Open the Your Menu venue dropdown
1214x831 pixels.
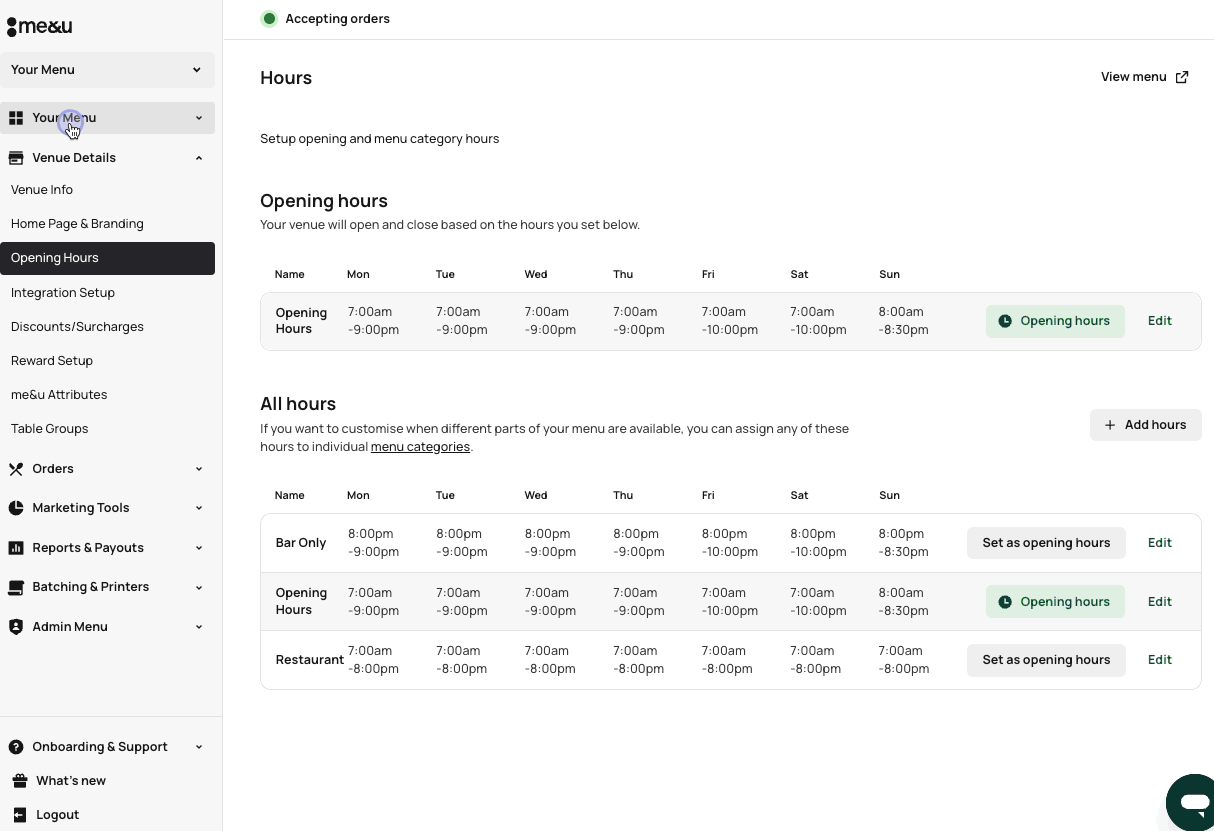(107, 70)
